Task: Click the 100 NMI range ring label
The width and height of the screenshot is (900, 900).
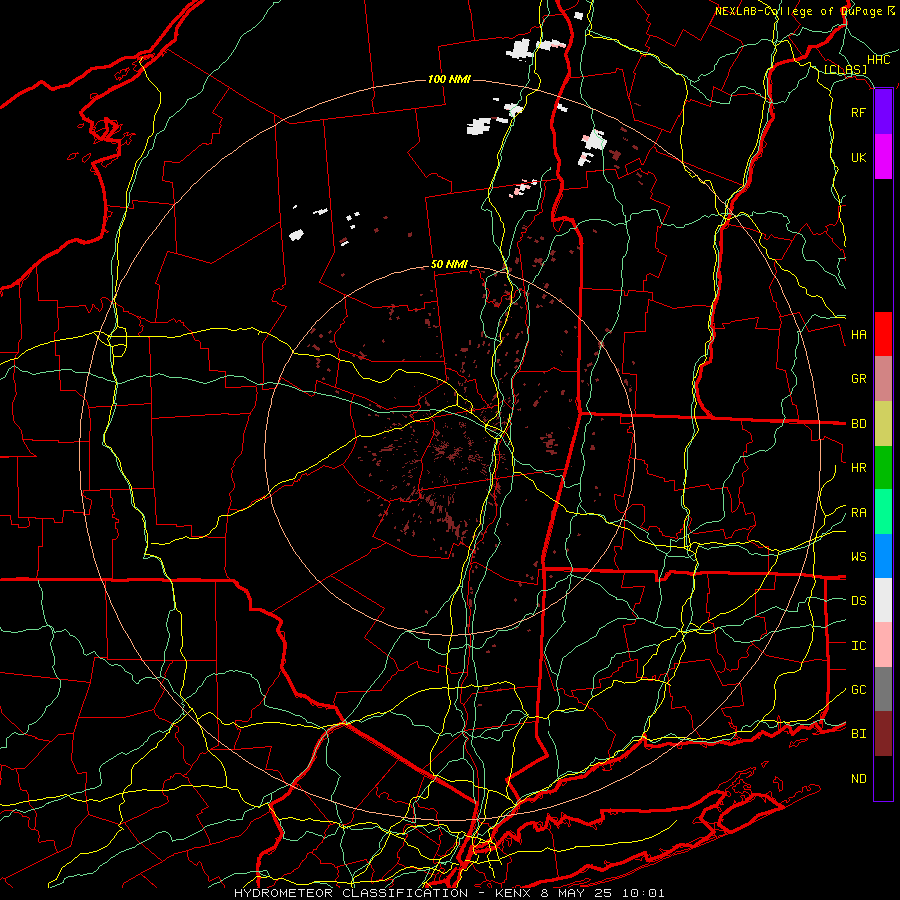Action: pos(449,79)
